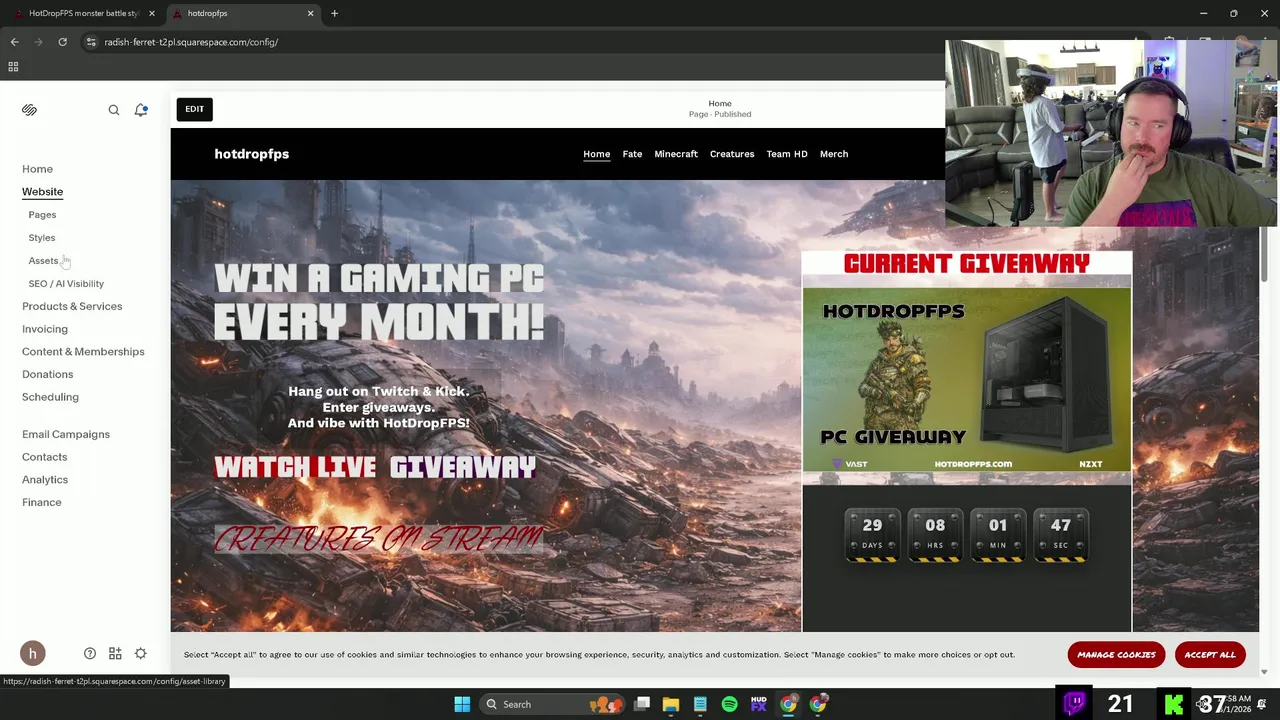This screenshot has height=720, width=1280.
Task: Click the WATCH LIVE button
Action: (x=295, y=467)
